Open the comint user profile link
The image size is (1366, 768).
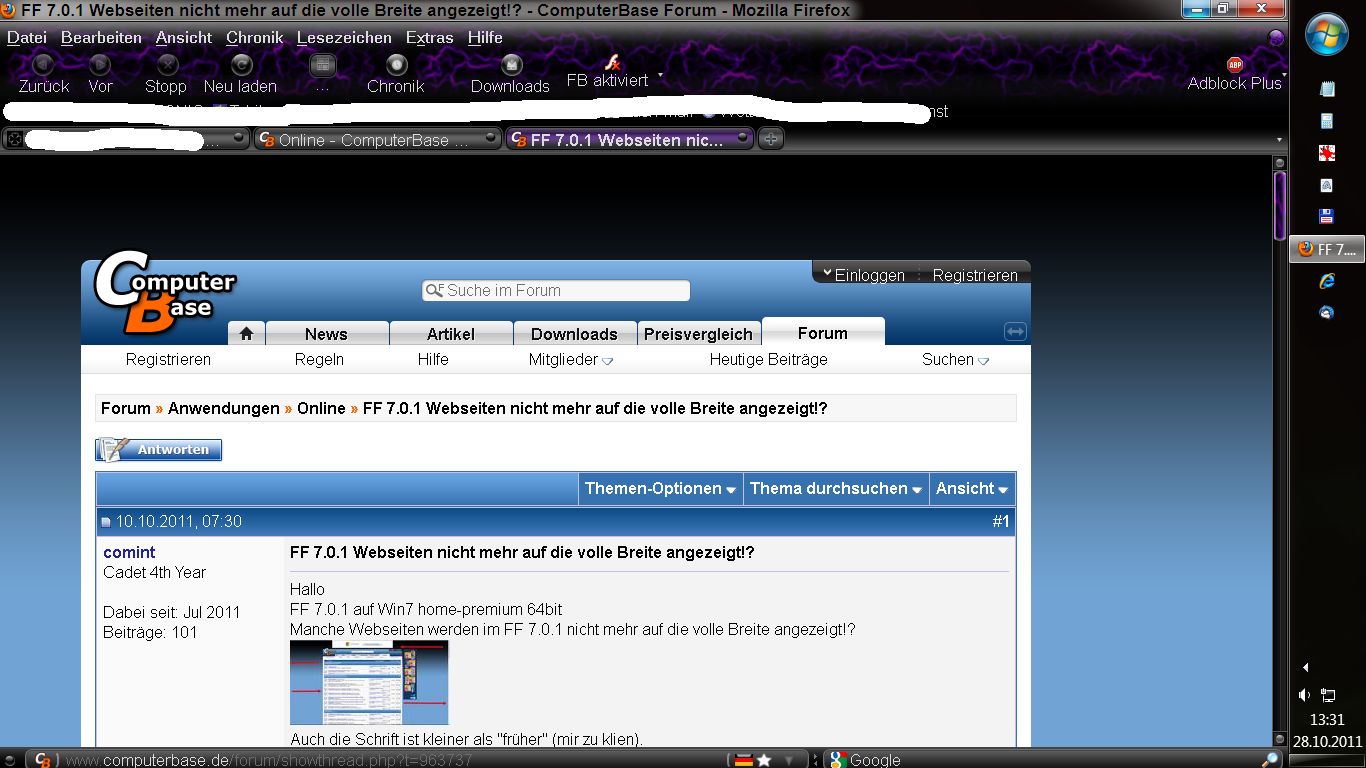[129, 552]
